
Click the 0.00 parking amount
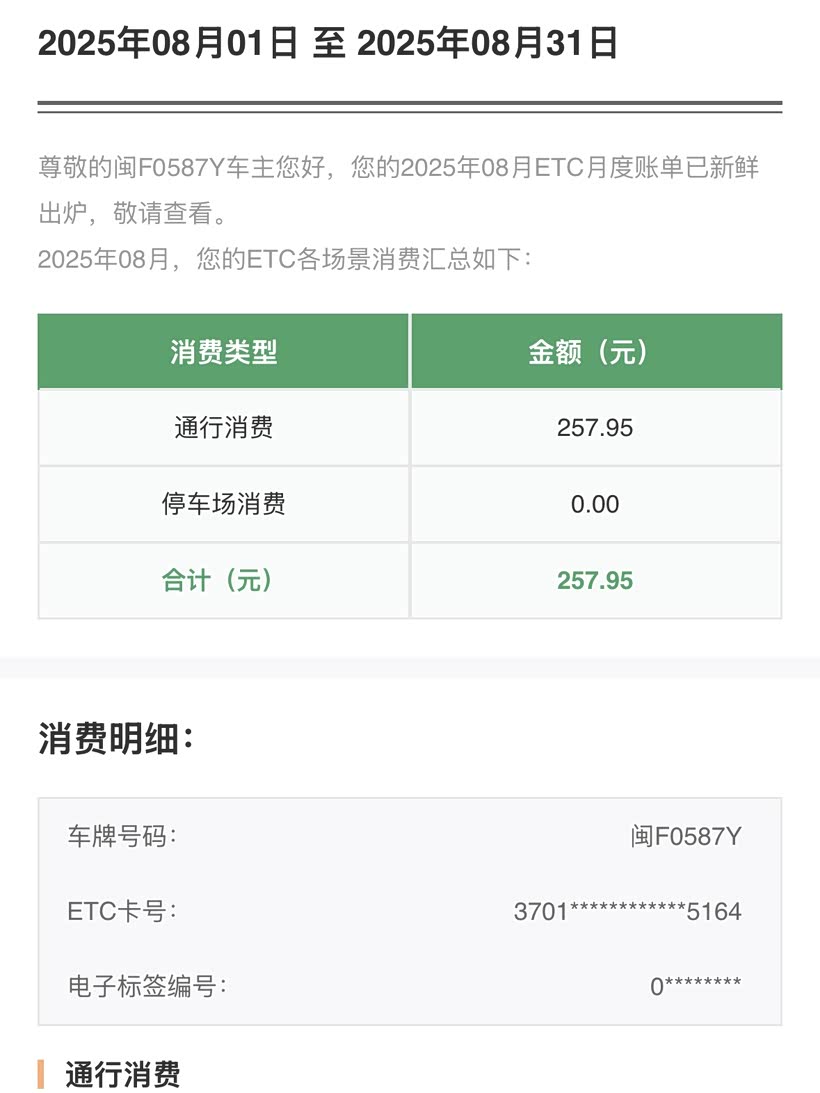(595, 504)
